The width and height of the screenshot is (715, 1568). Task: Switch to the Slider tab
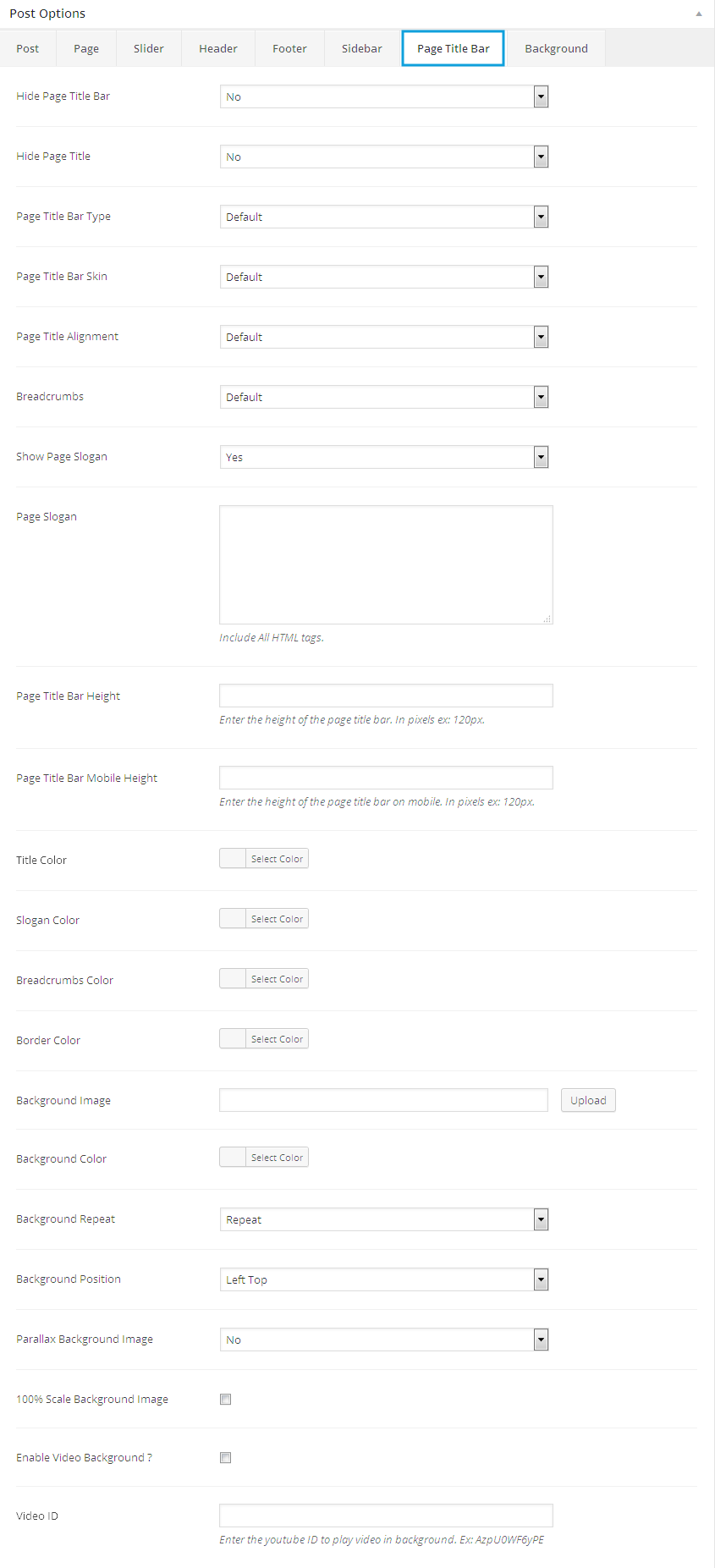point(148,49)
